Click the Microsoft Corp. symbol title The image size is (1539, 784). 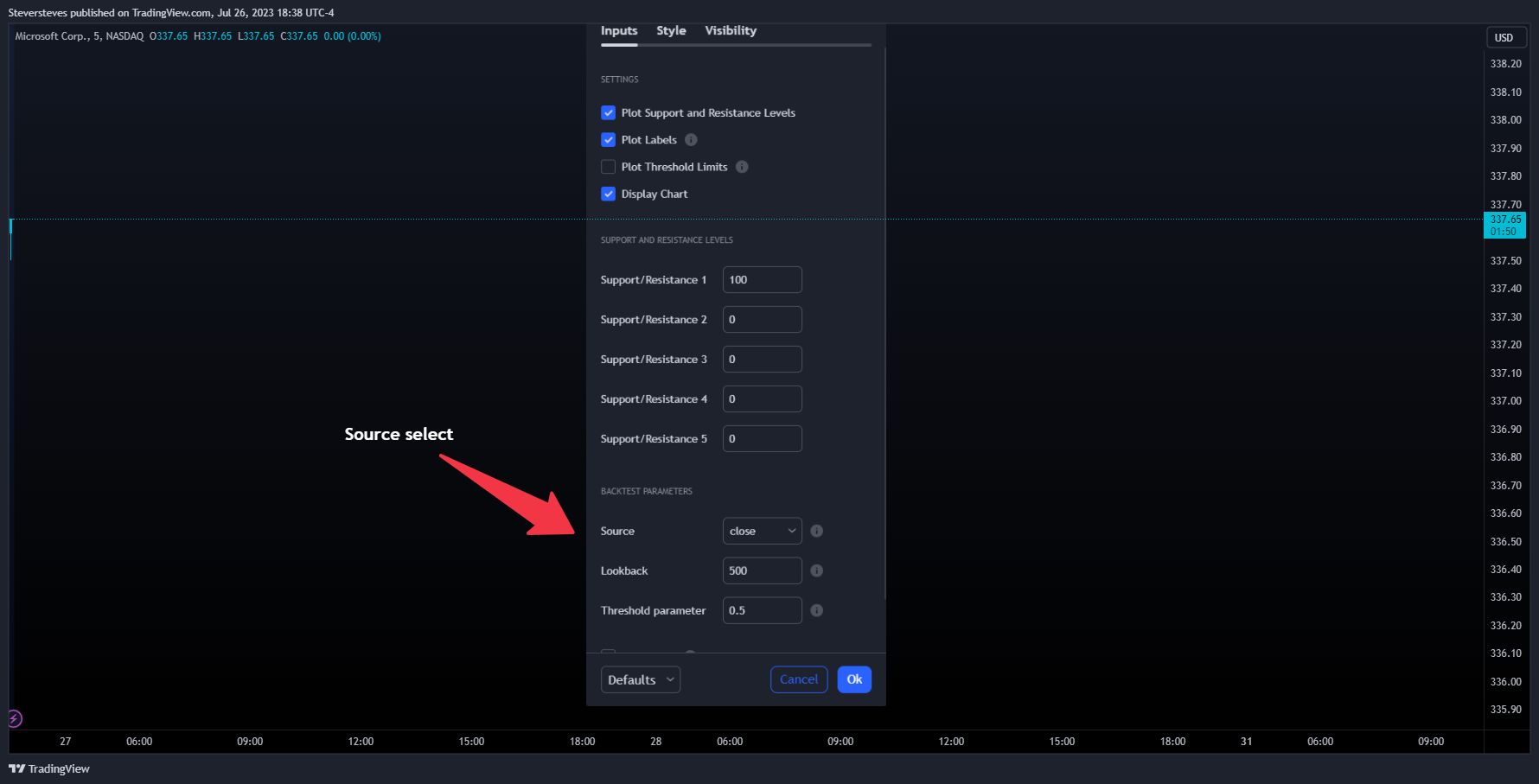click(51, 36)
